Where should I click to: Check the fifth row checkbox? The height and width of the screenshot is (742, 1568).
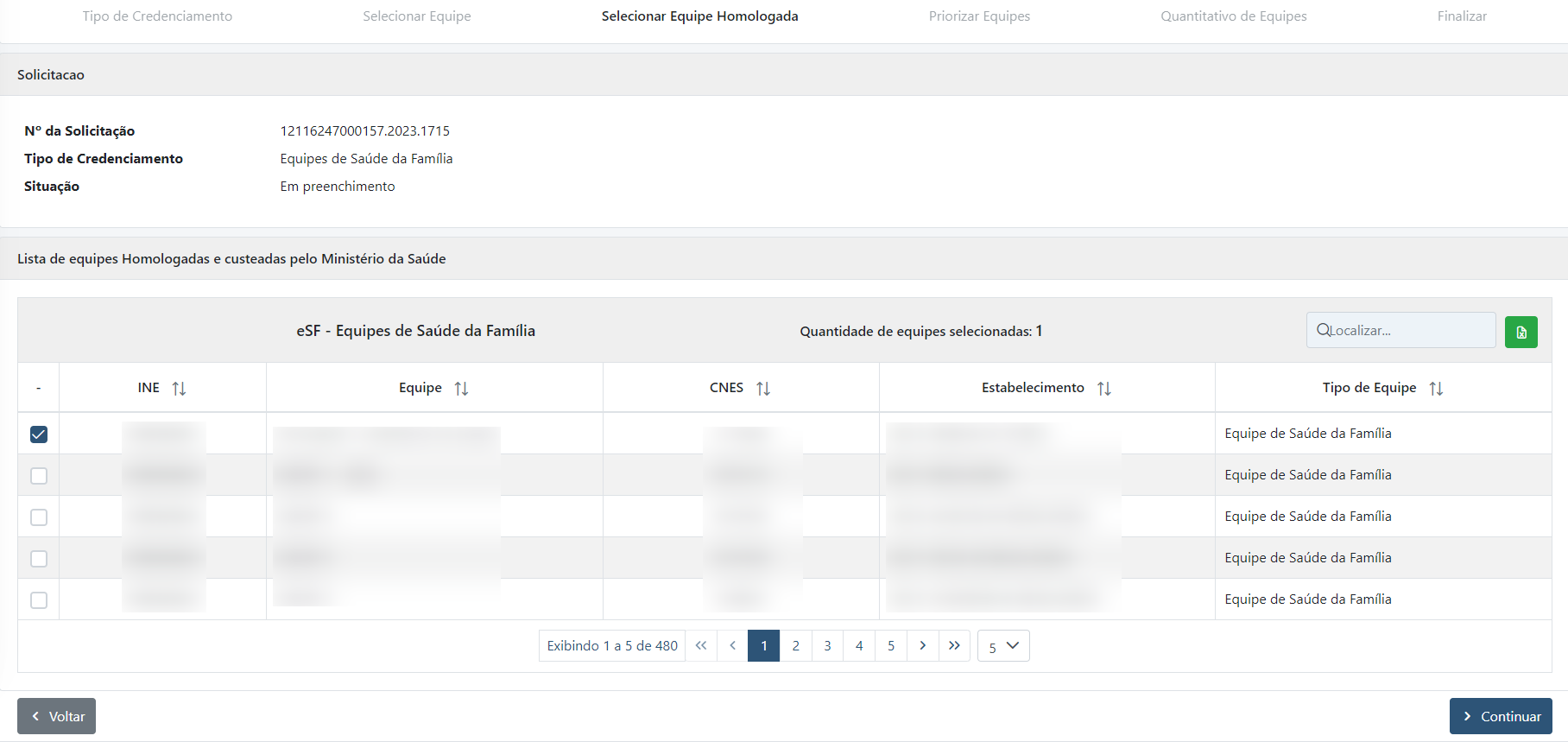pyautogui.click(x=39, y=600)
